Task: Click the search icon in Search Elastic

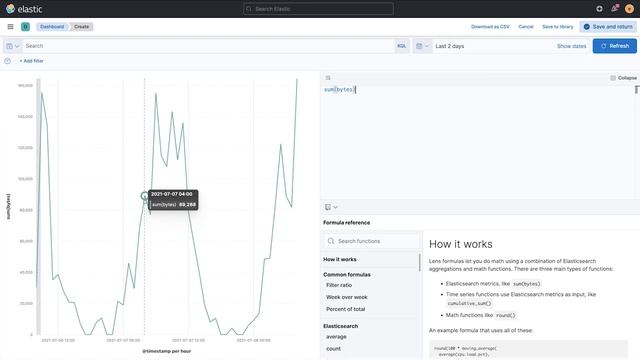Action: point(249,9)
